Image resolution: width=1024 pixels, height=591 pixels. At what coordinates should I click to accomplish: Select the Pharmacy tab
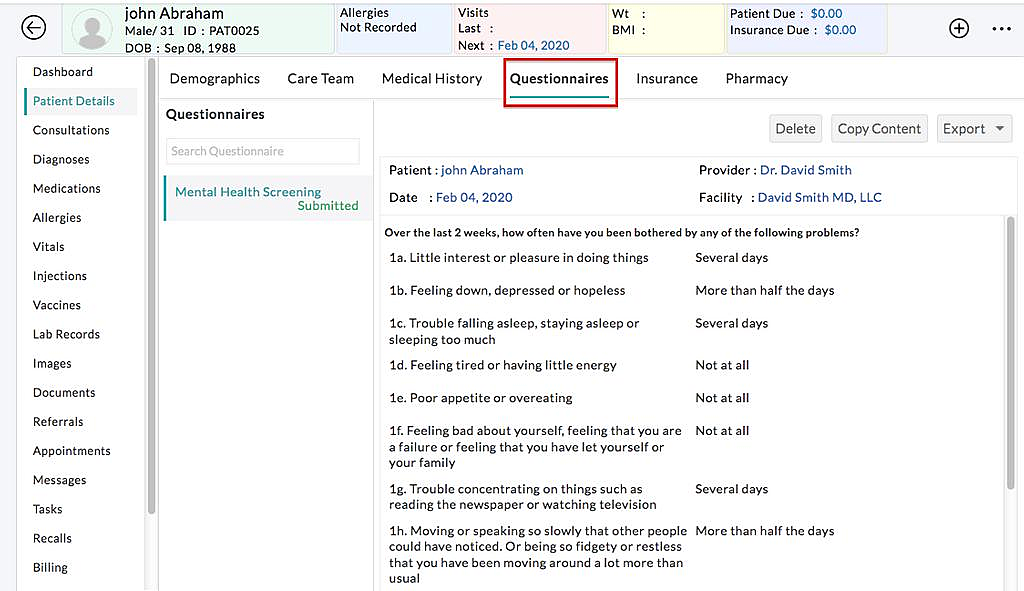(x=756, y=78)
